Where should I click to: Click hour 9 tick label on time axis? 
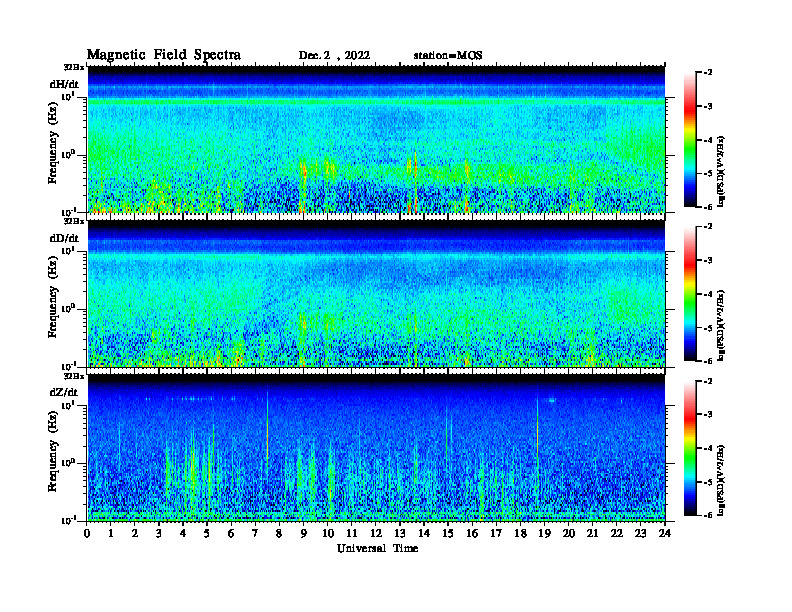[303, 534]
